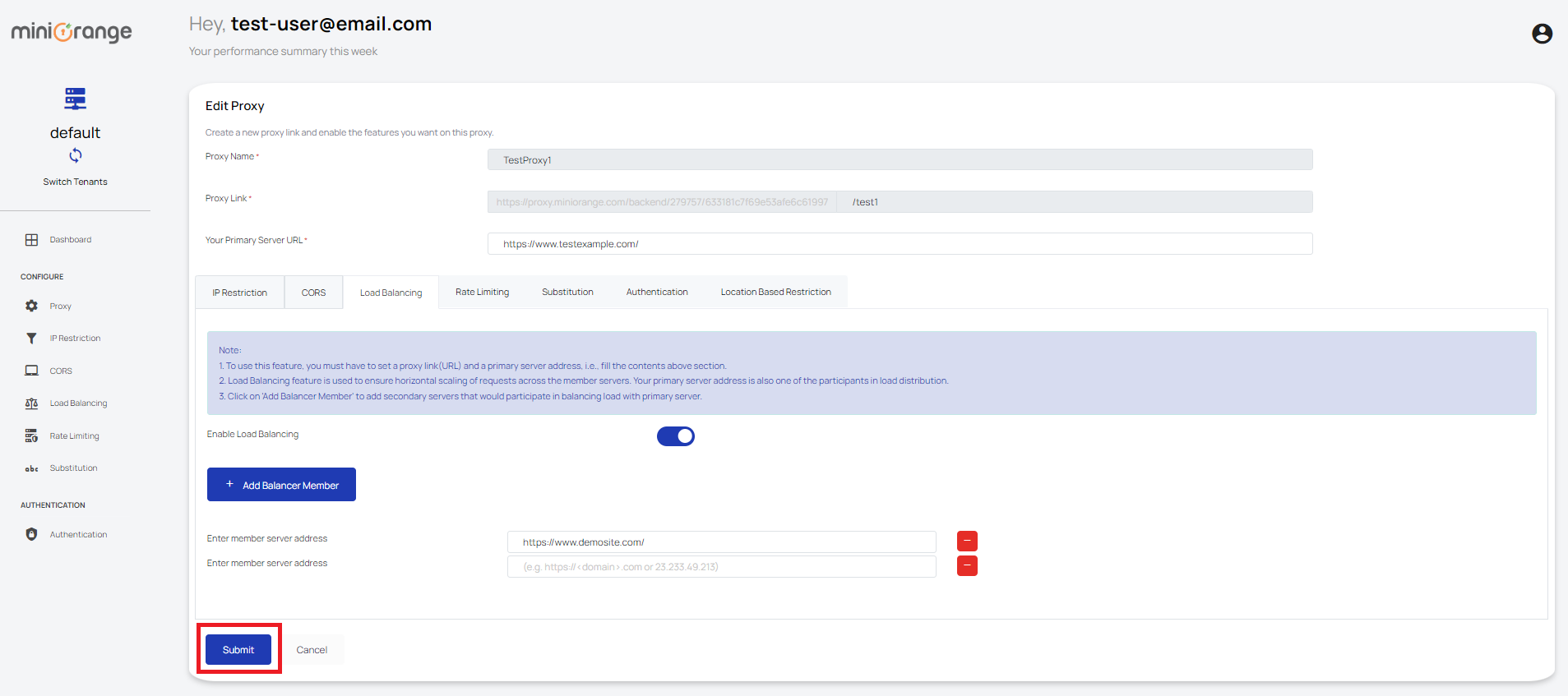The image size is (1568, 696).
Task: Click the Rate Limiting sidebar icon
Action: [31, 436]
